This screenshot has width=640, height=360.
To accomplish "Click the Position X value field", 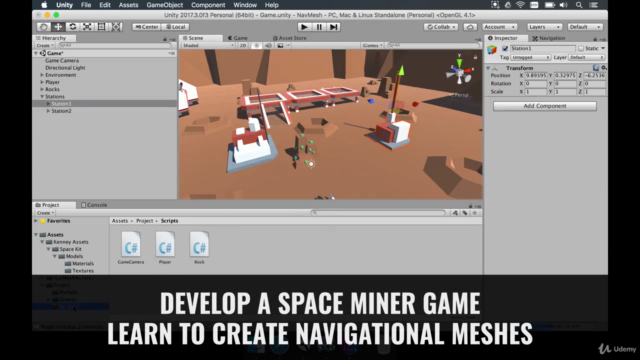I will point(536,76).
